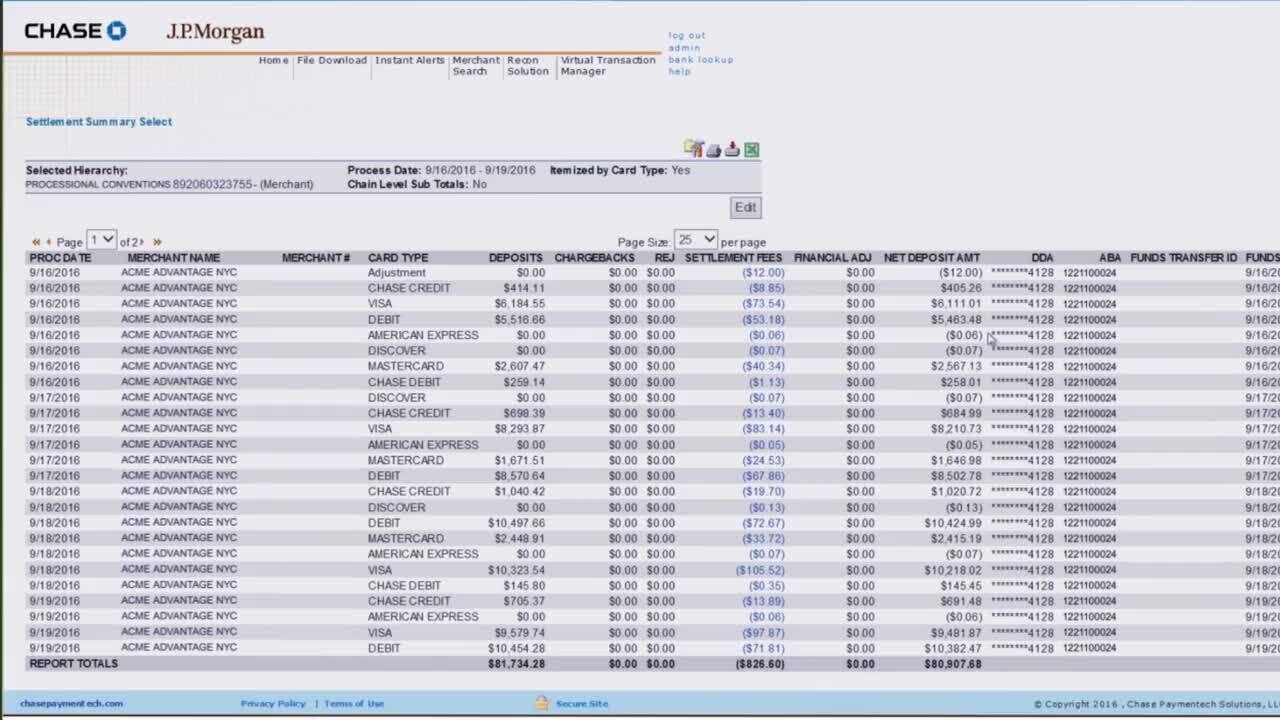
Task: Sort by SETTLEMENT FEES column header
Action: [733, 258]
